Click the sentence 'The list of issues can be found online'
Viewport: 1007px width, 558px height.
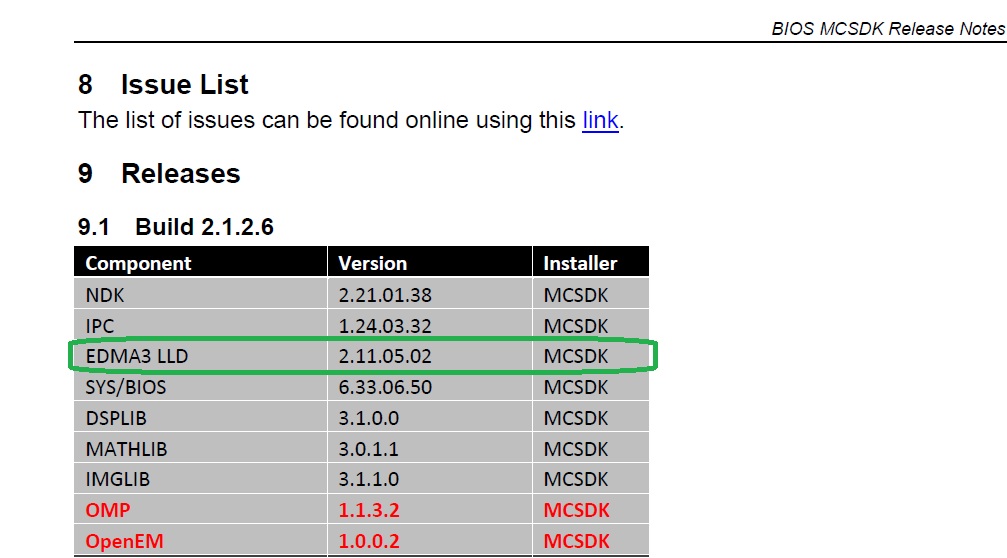[273, 120]
